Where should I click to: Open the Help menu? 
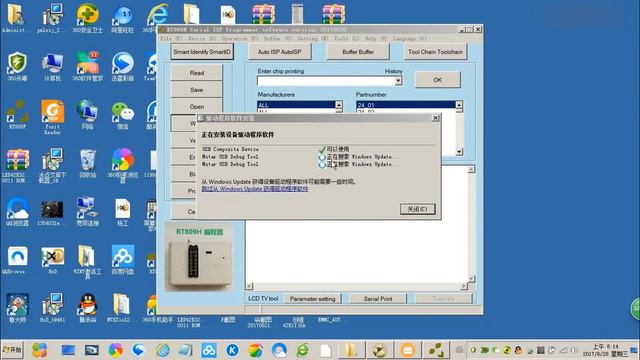click(376, 38)
